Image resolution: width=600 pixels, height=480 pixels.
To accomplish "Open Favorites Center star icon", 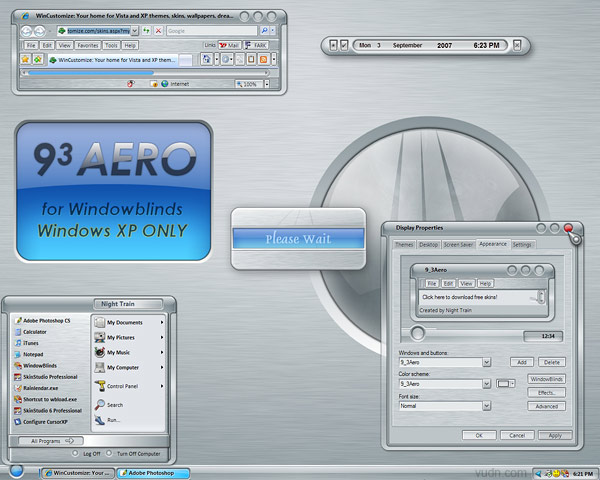I will point(25,59).
